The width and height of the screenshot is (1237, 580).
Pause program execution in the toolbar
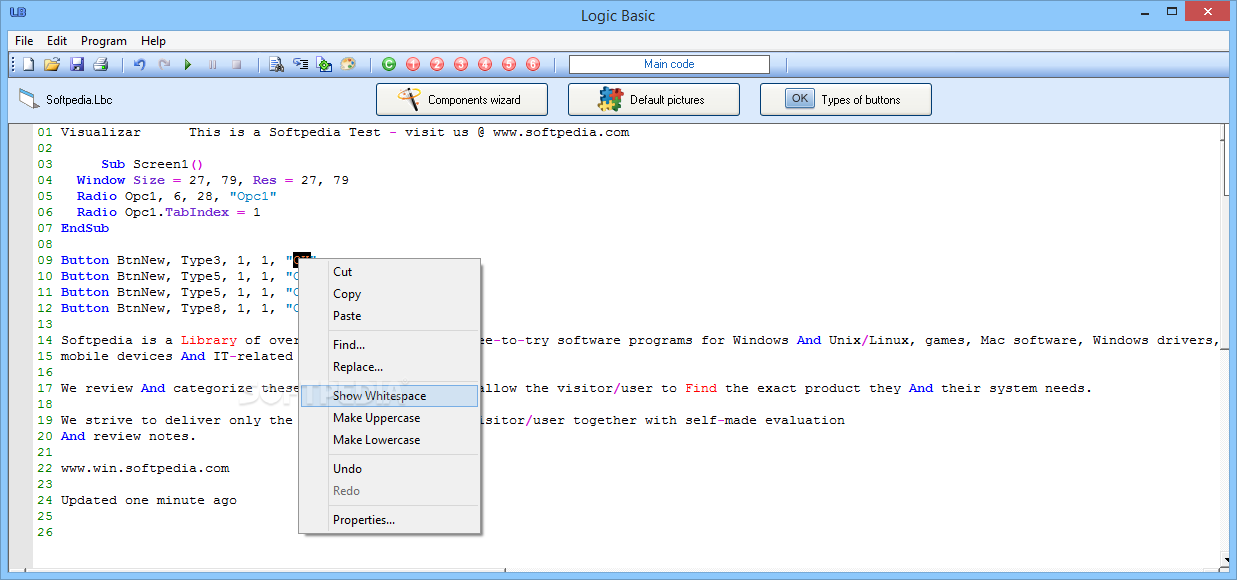click(212, 64)
